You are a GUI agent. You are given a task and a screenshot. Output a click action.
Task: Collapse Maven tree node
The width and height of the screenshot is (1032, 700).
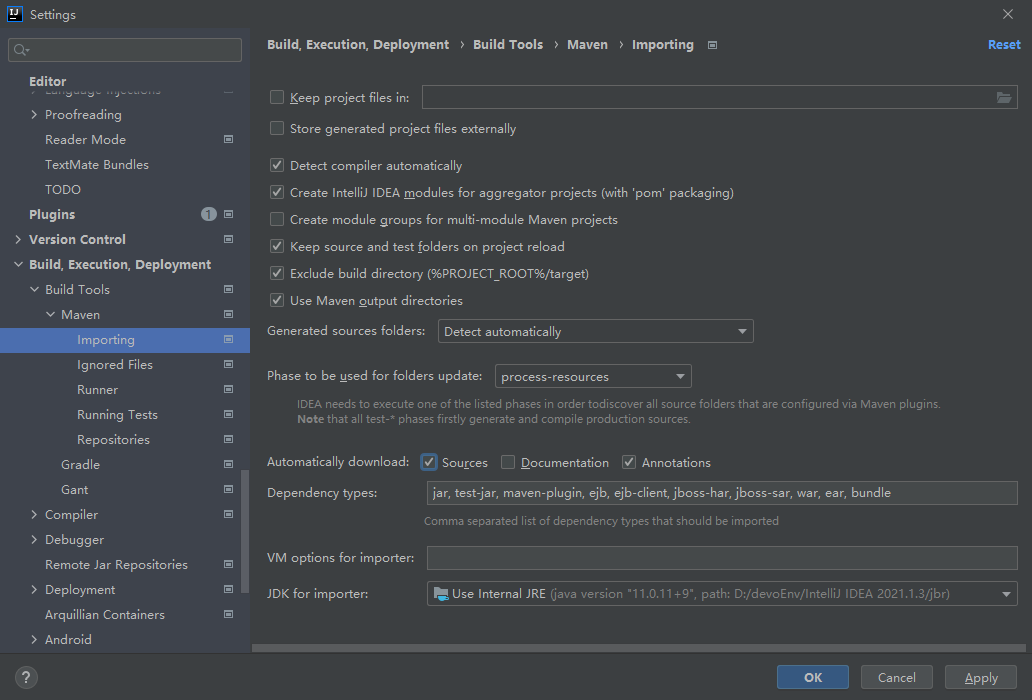point(50,314)
